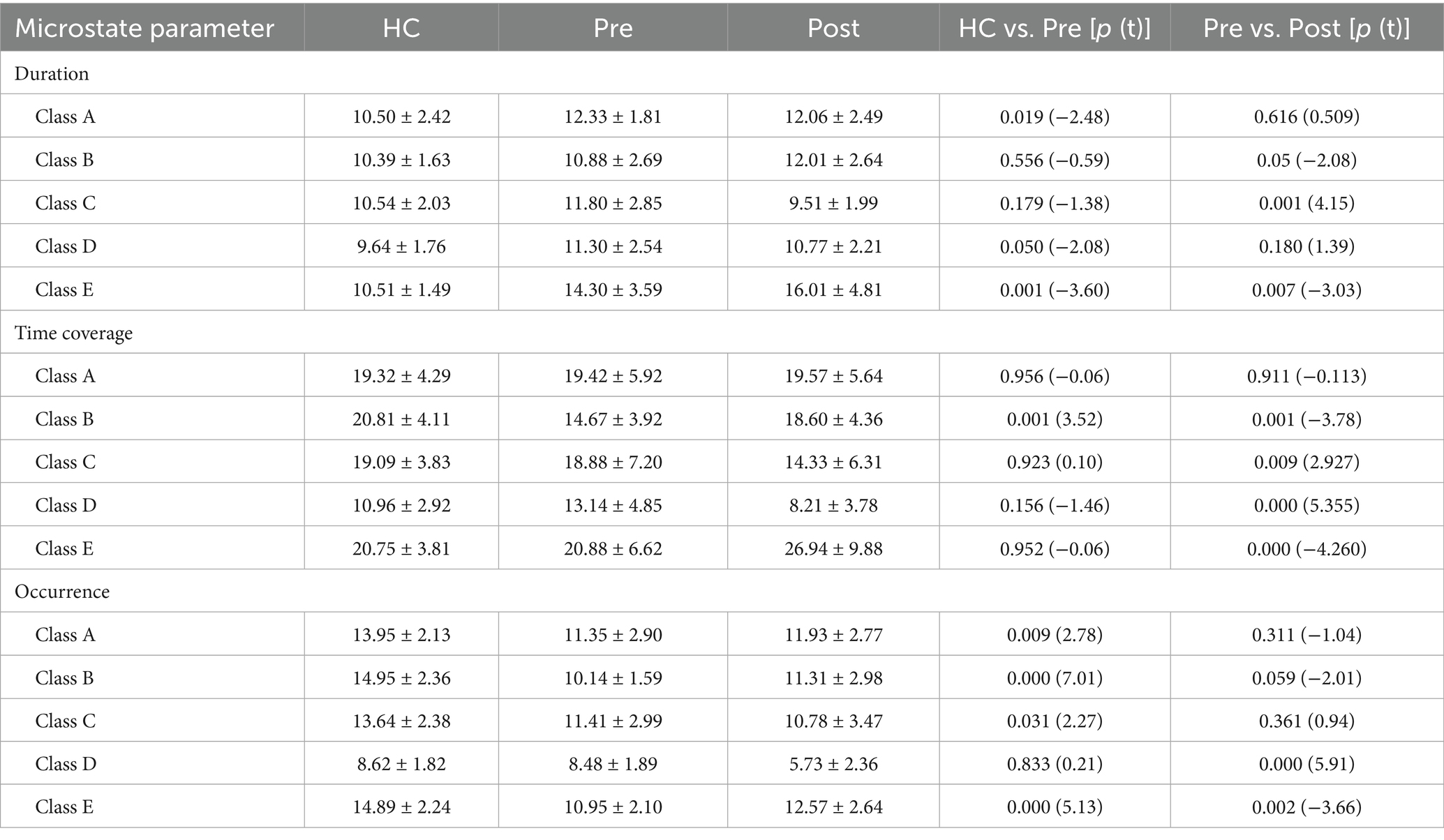
Task: Click the 'HC vs. Pre [p (t)]' header
Action: pyautogui.click(x=1055, y=28)
